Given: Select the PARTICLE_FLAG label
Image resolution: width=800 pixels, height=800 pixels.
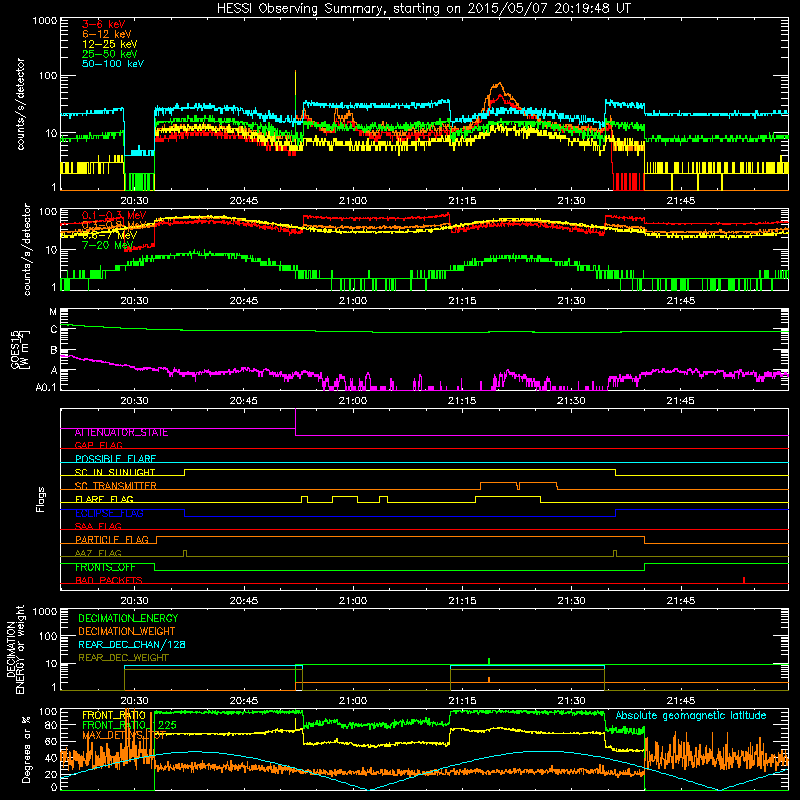Looking at the screenshot, I should click(112, 540).
